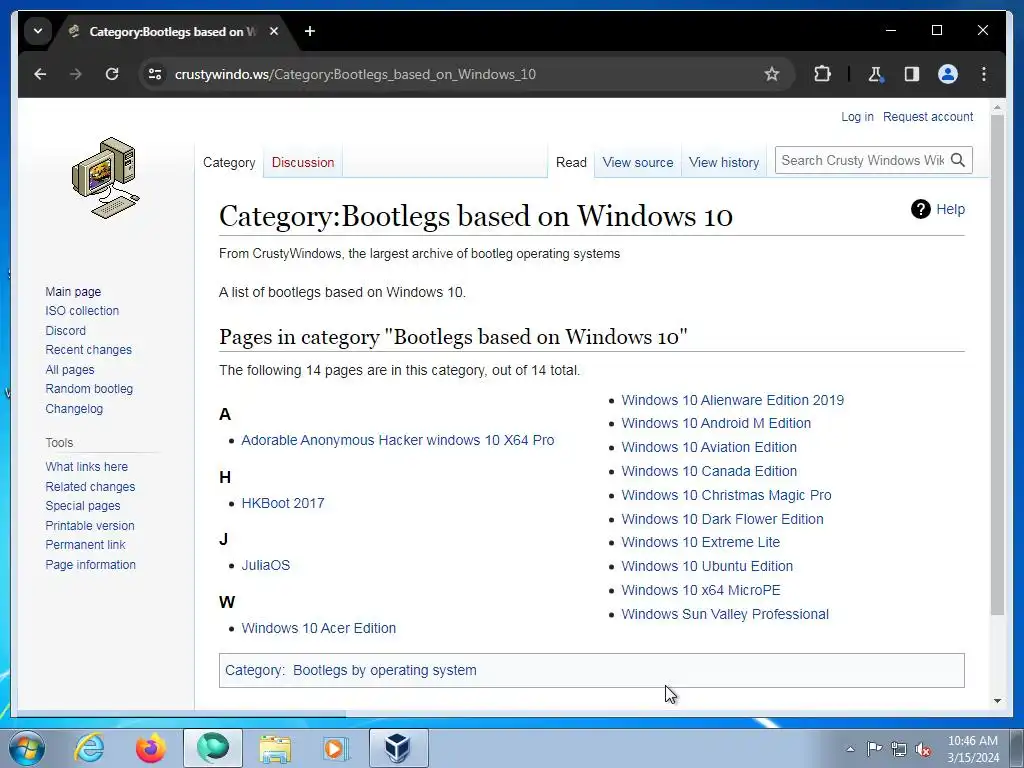Go to Main page in sidebar
This screenshot has height=768, width=1024.
point(73,291)
